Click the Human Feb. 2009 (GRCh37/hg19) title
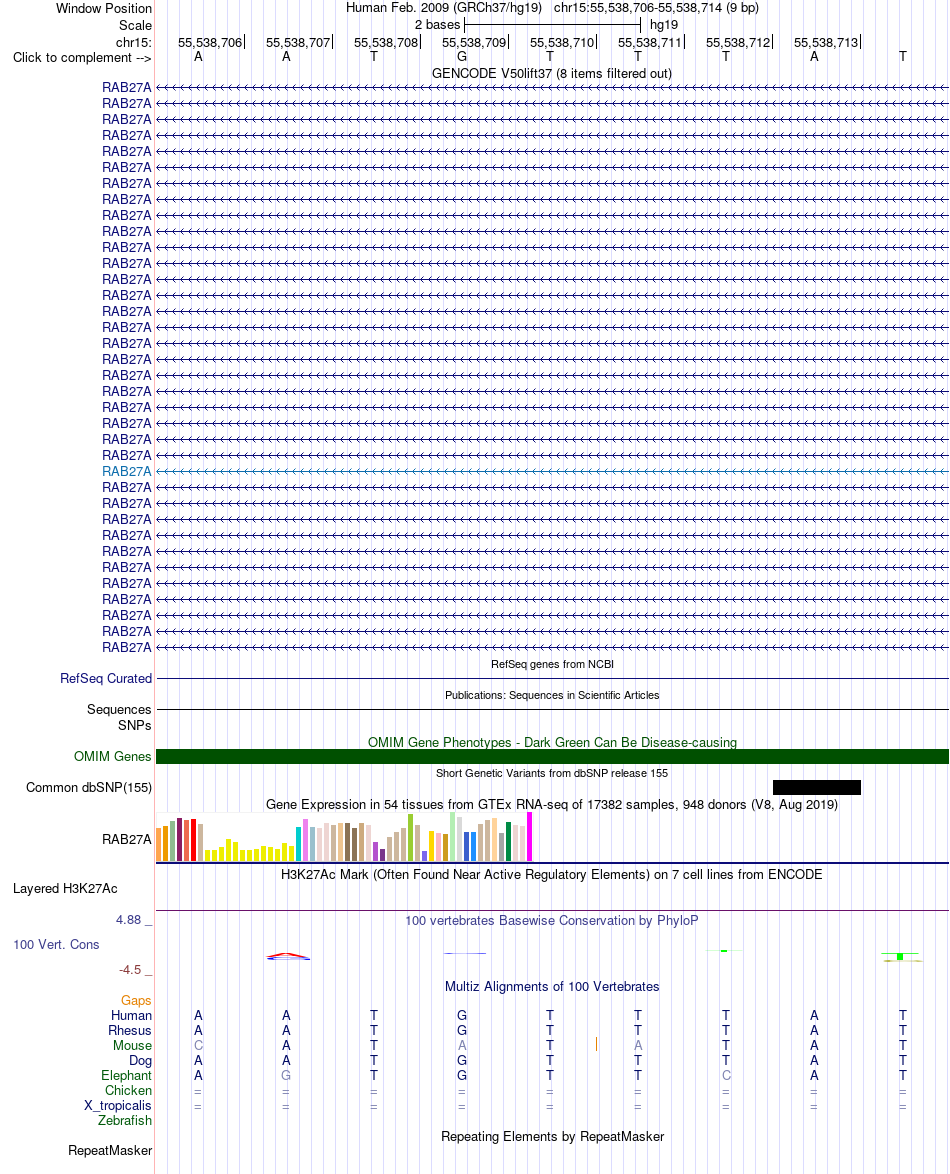The width and height of the screenshot is (950, 1174). 444,7
